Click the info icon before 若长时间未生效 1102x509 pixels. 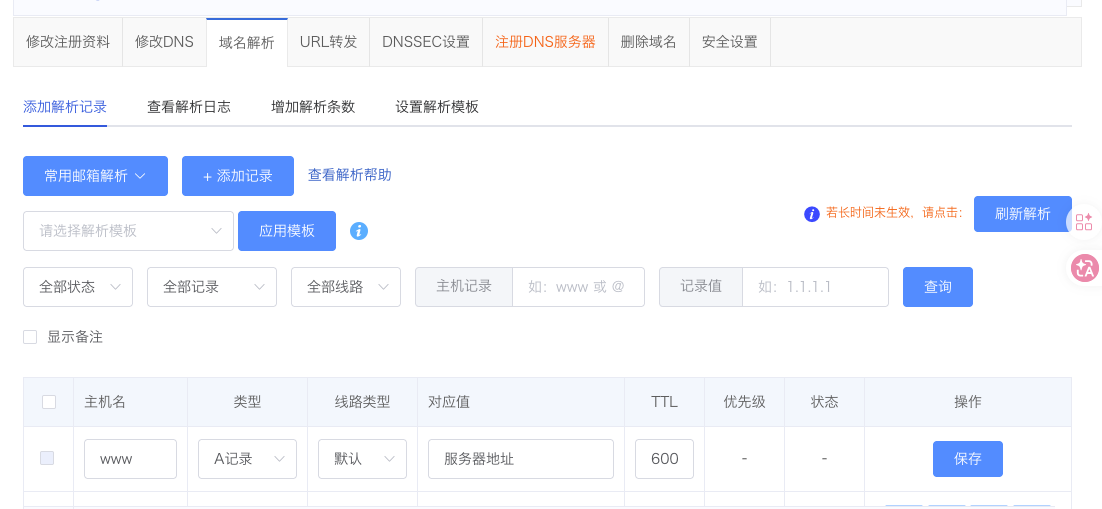tap(812, 213)
